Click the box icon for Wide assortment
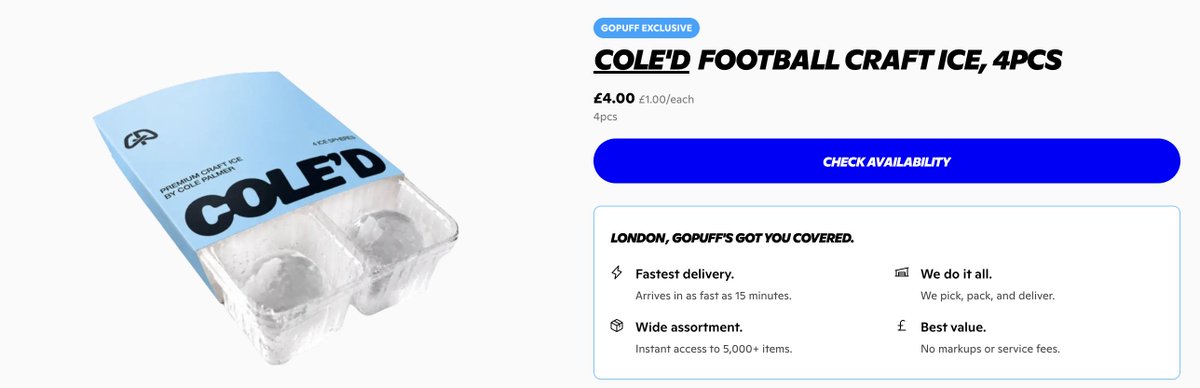 [x=617, y=326]
